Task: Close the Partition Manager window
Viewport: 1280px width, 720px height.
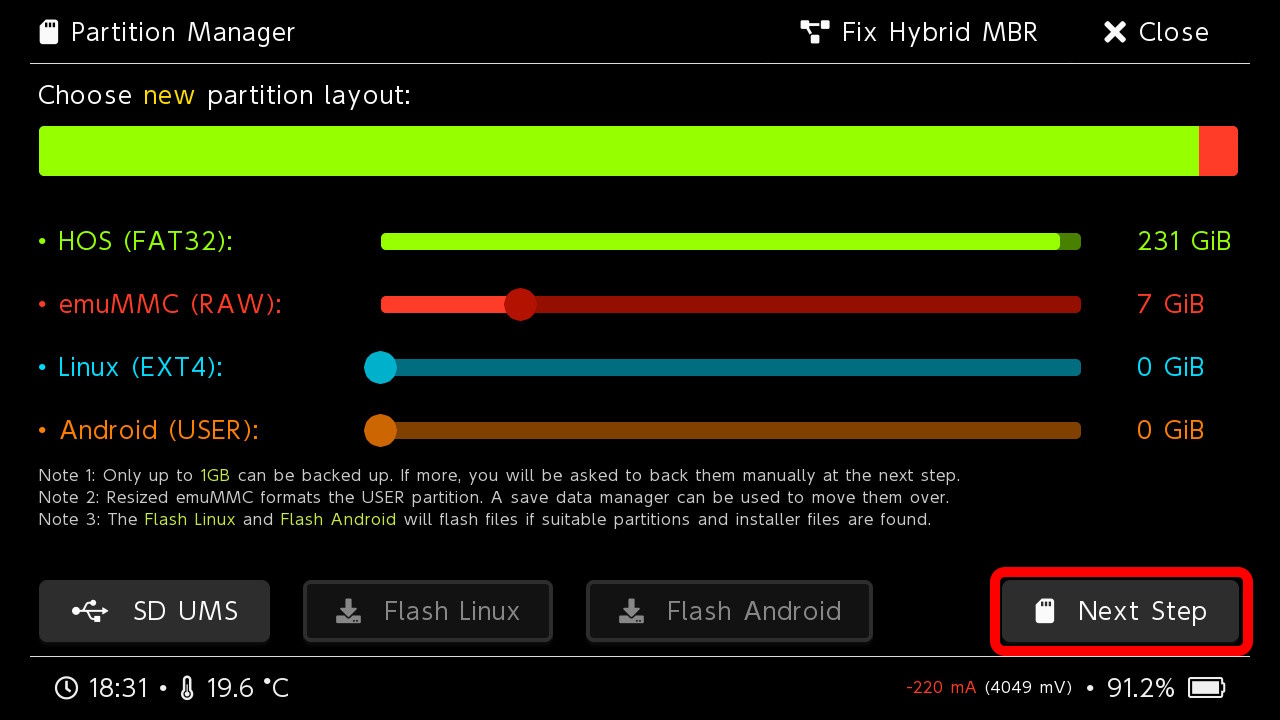Action: pos(1156,32)
